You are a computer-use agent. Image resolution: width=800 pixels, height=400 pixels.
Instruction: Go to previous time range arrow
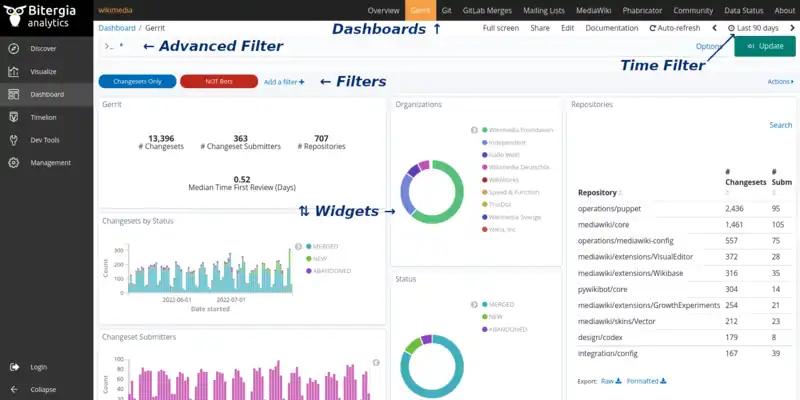tap(714, 28)
